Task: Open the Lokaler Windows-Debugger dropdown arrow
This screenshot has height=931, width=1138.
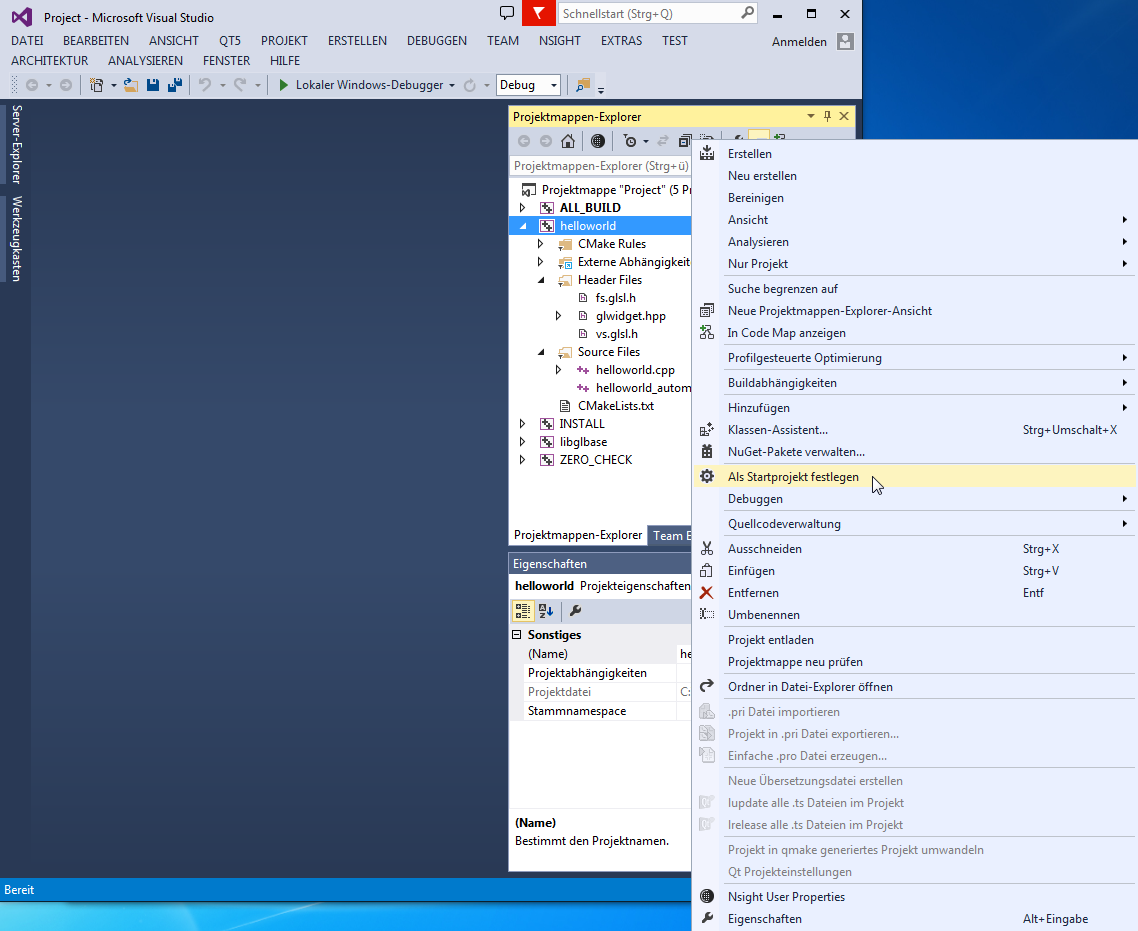Action: click(451, 86)
